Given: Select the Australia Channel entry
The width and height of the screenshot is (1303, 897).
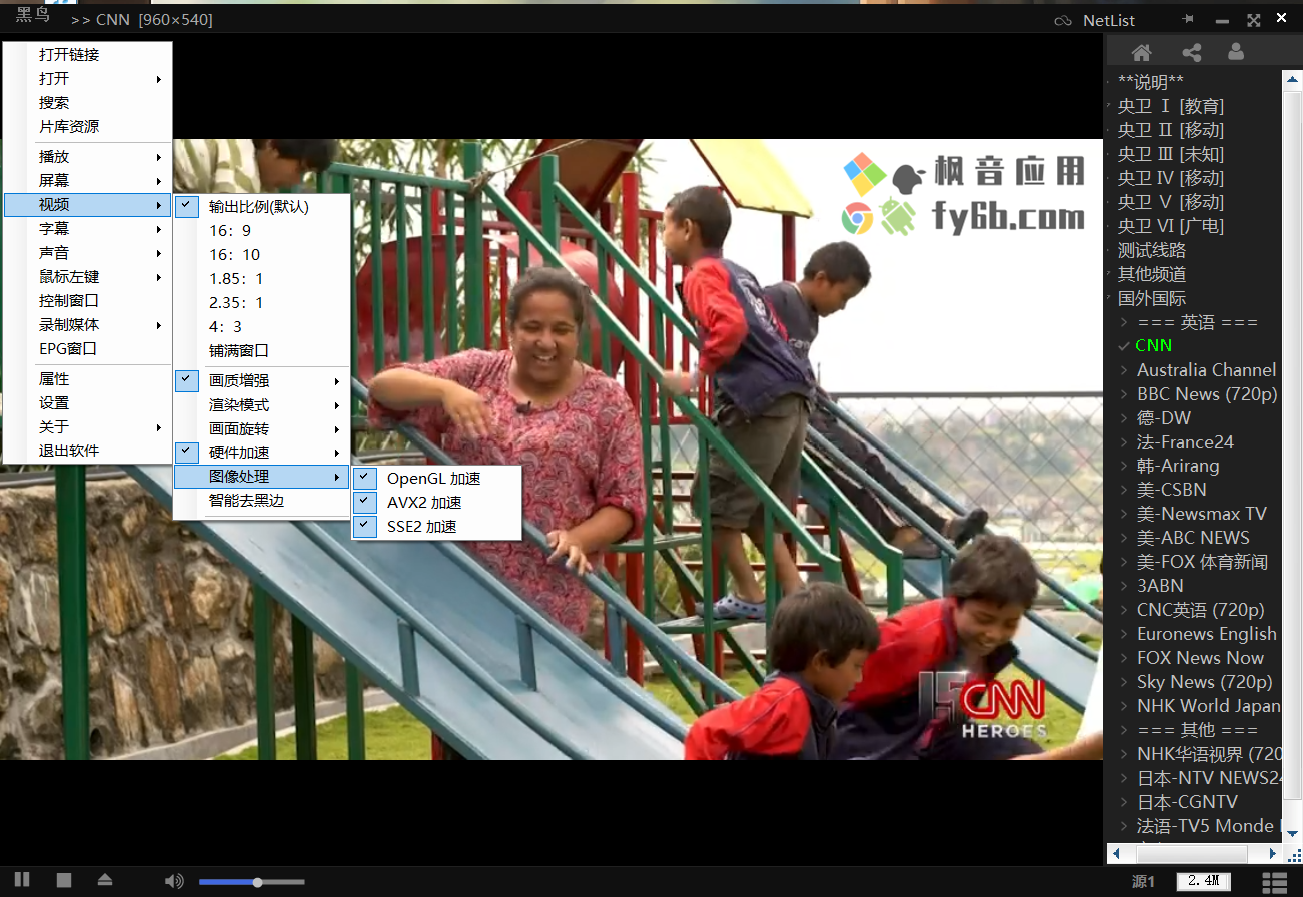Looking at the screenshot, I should click(1206, 370).
